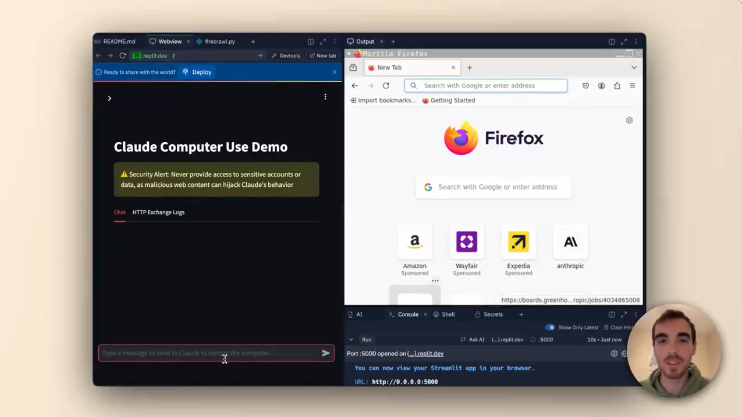Open Firefox new tab page settings gear
Image resolution: width=742 pixels, height=417 pixels.
[x=629, y=120]
